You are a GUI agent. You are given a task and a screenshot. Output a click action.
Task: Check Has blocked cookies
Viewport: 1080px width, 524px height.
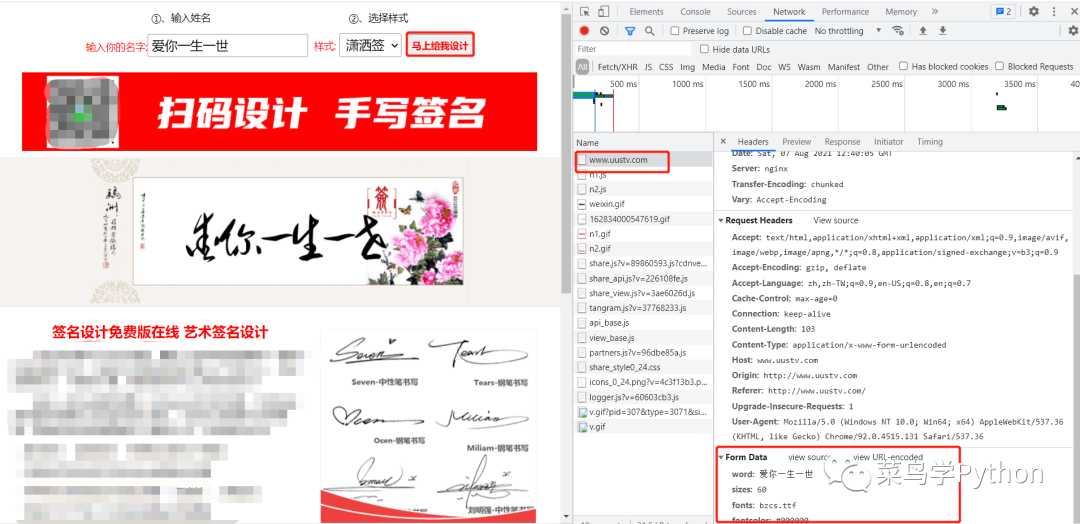coord(903,67)
